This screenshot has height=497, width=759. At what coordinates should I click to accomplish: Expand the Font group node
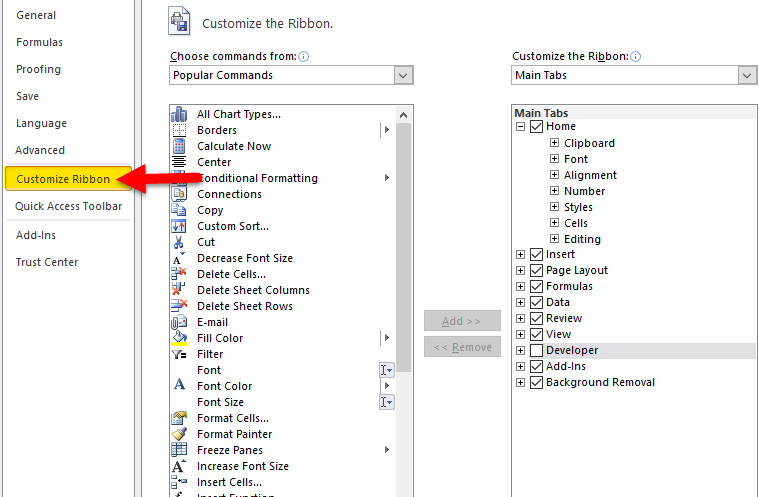pos(555,159)
